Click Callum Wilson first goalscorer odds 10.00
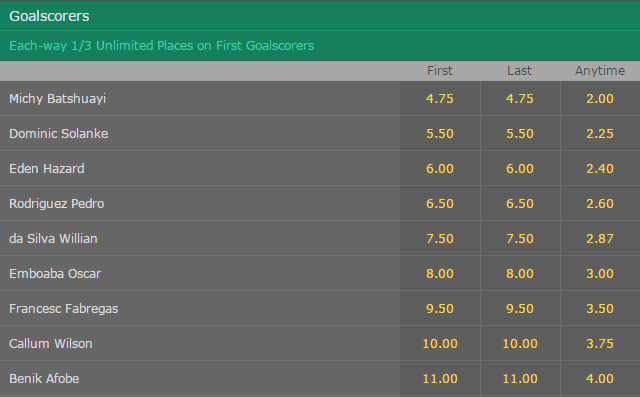The height and width of the screenshot is (397, 640). coord(440,344)
